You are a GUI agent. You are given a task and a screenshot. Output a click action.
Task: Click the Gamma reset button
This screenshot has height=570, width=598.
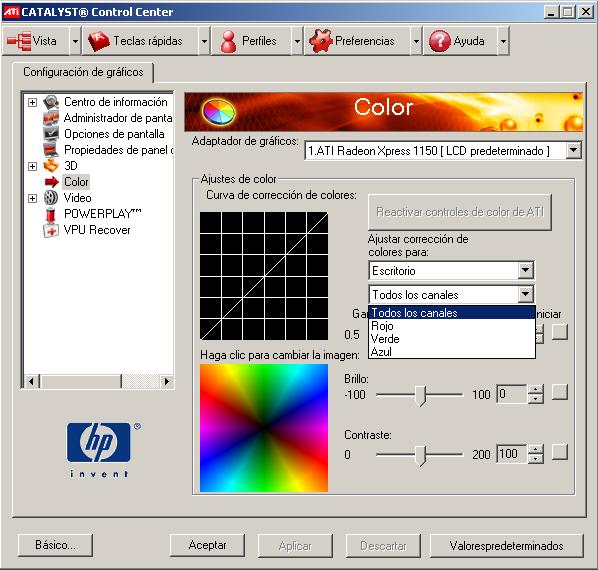pos(560,332)
